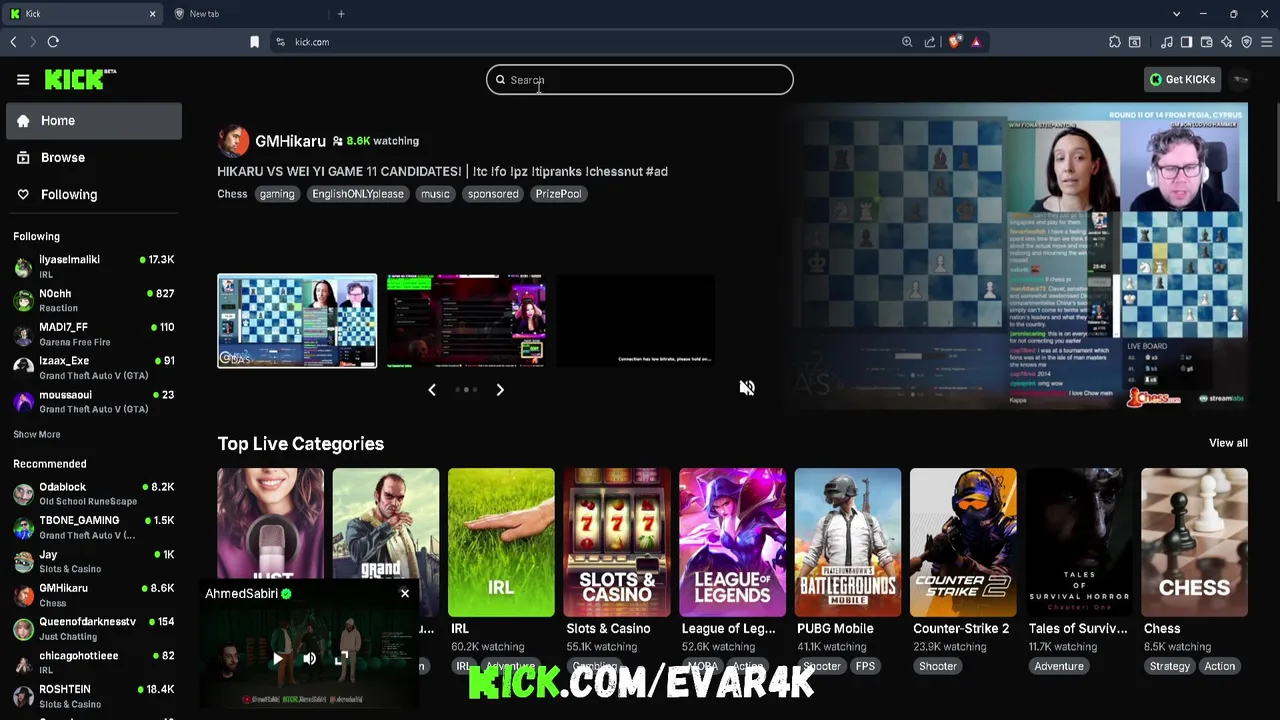Open the Leo AI sparkle icon

[x=1226, y=42]
